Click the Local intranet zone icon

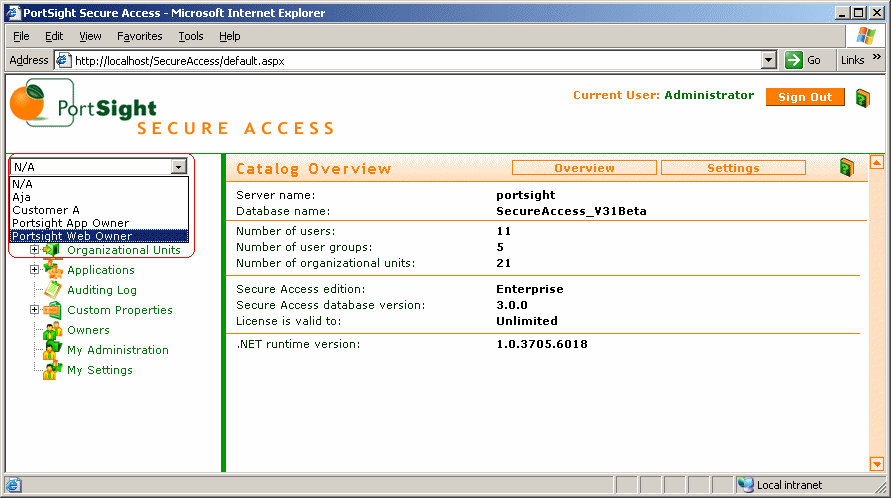tap(745, 485)
